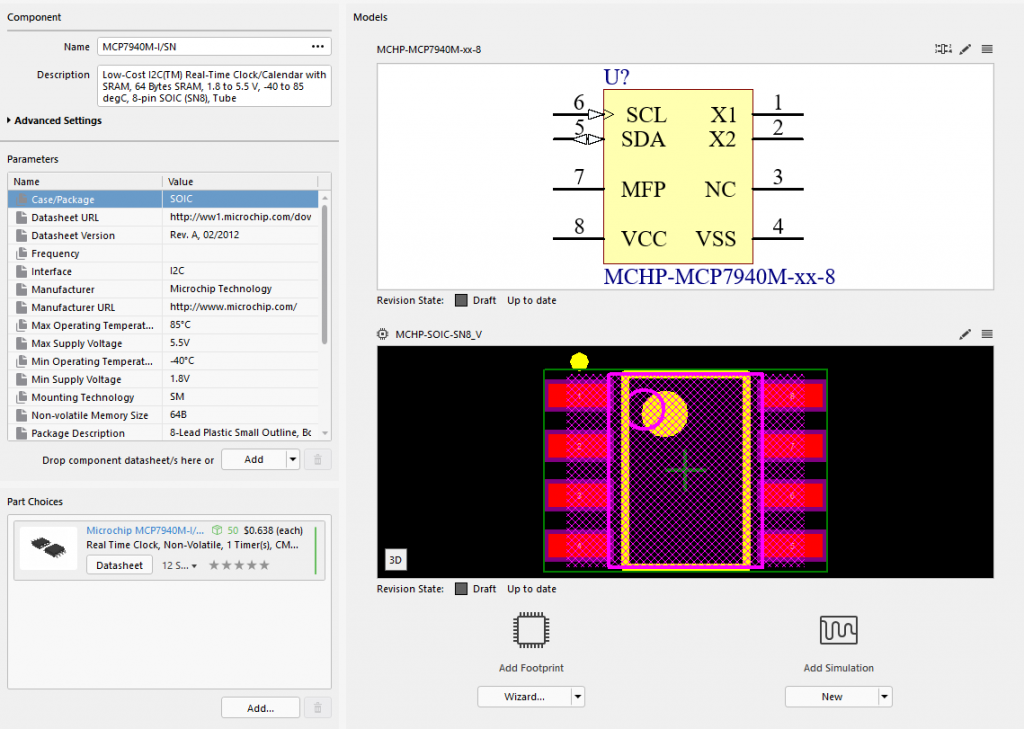Expand Advanced Settings section

coord(54,120)
